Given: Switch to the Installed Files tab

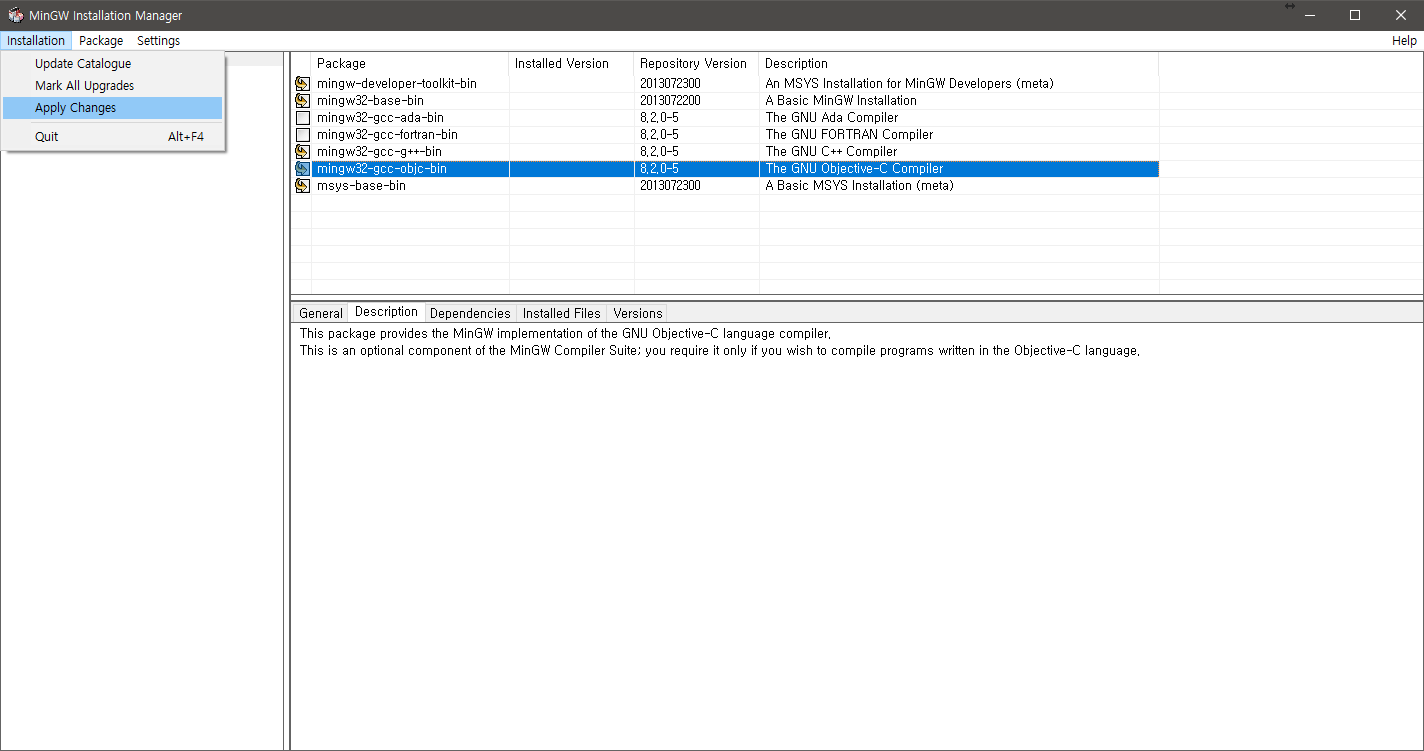Looking at the screenshot, I should coord(561,313).
